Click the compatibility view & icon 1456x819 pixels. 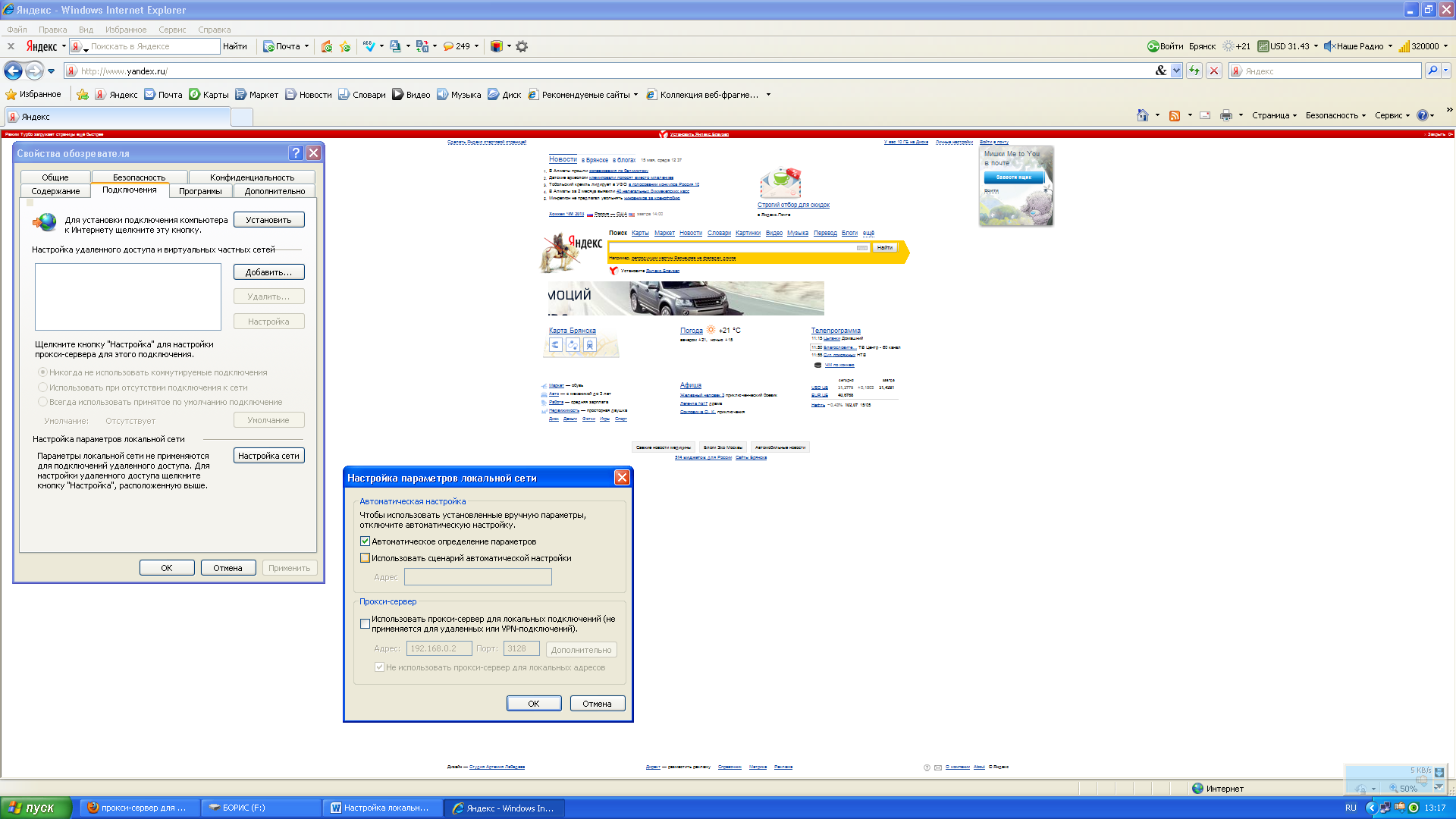pyautogui.click(x=1161, y=71)
